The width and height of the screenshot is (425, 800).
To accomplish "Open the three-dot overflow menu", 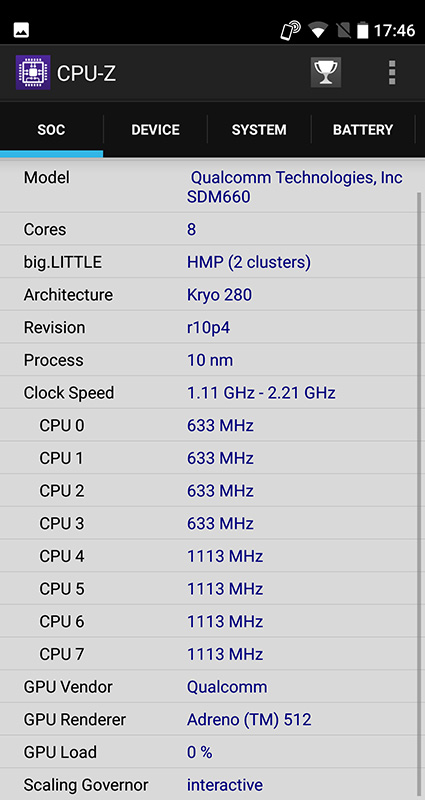I will (391, 72).
